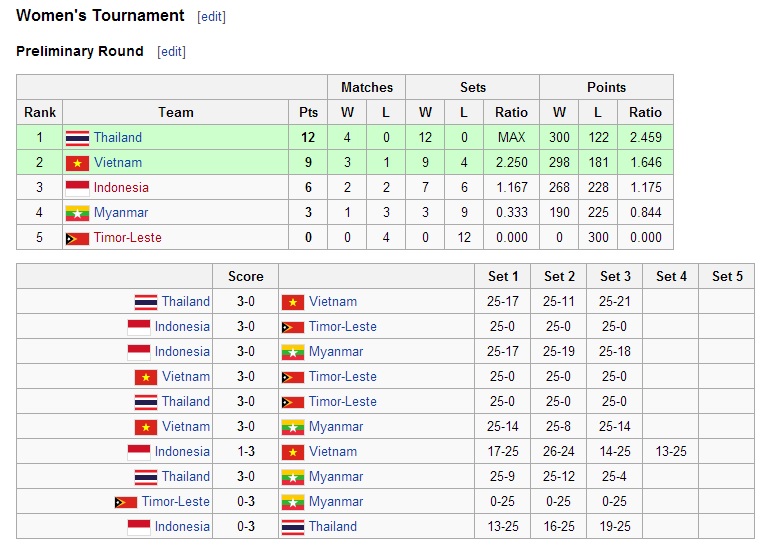Click Thailand flag icon in standings table
The image size is (763, 551).
(x=77, y=138)
